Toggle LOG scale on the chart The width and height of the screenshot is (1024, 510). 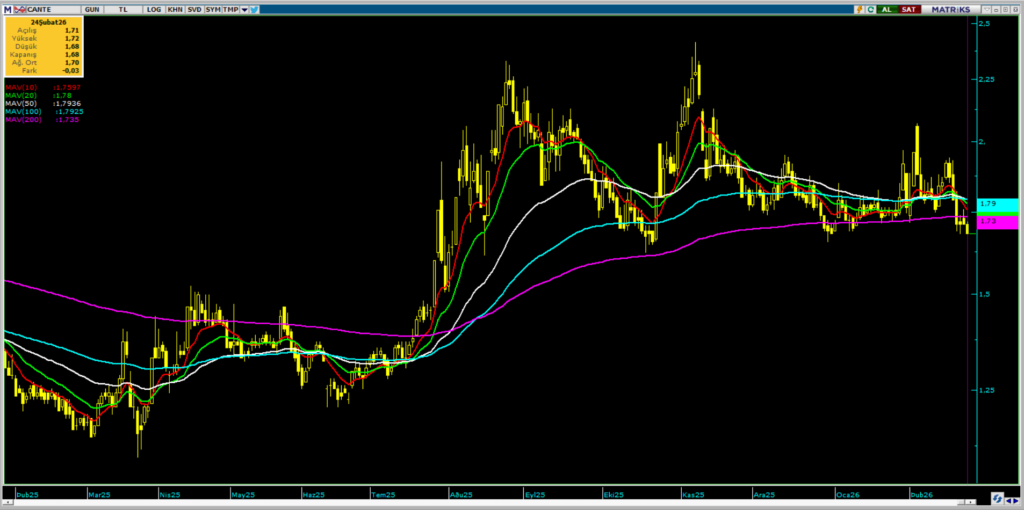pyautogui.click(x=153, y=9)
